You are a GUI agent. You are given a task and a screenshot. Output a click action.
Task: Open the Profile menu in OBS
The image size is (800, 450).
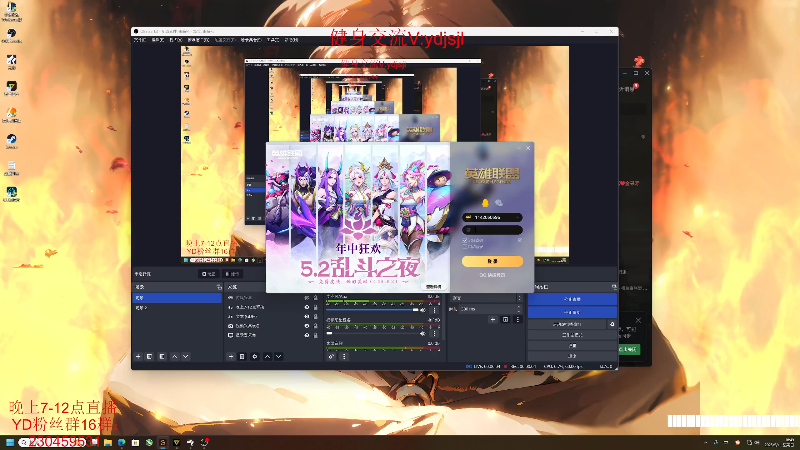coord(224,40)
